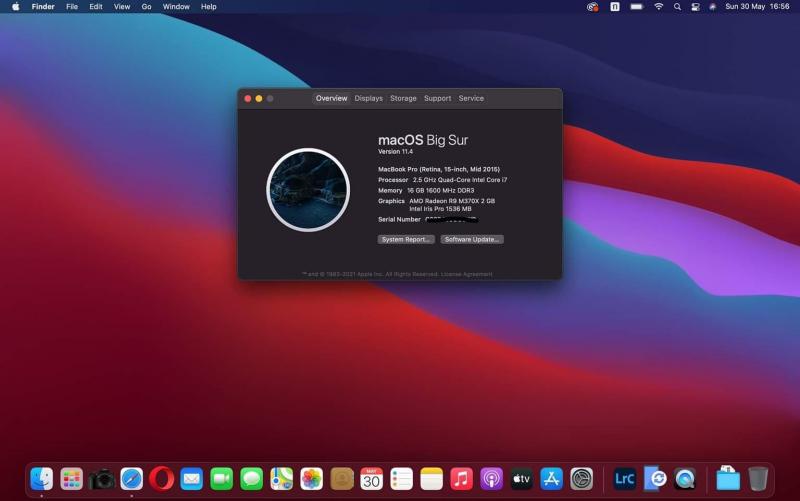Launch the Music app

point(462,479)
